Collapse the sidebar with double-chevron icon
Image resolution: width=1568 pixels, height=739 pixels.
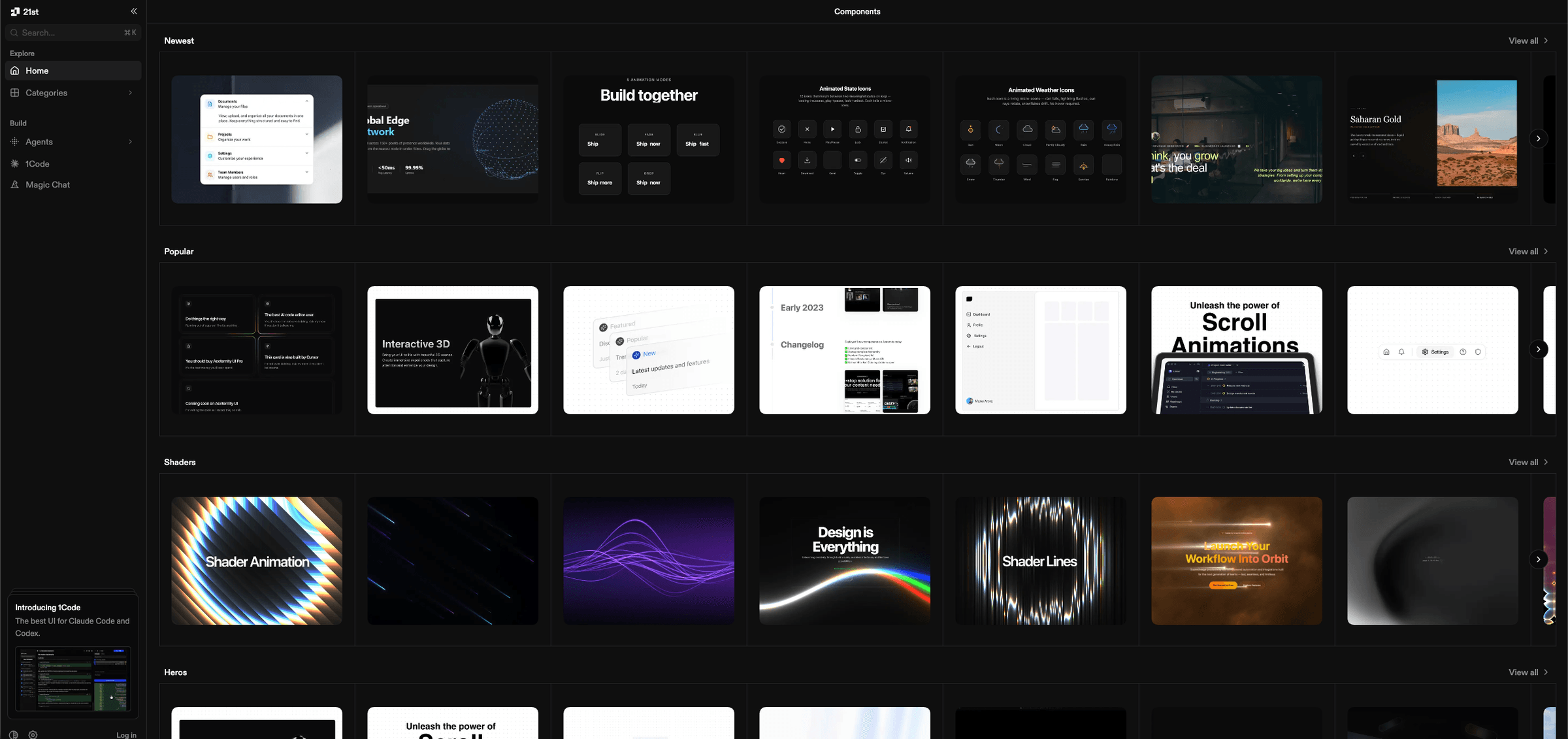(x=133, y=11)
